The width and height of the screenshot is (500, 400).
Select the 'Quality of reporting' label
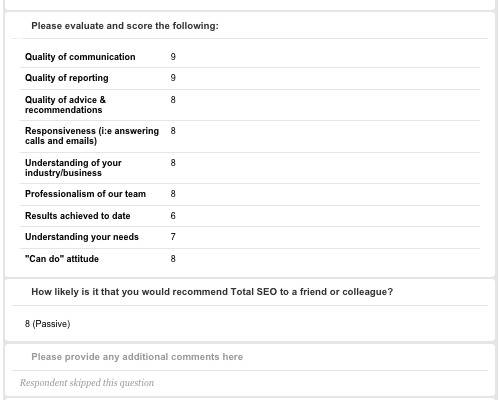67,78
